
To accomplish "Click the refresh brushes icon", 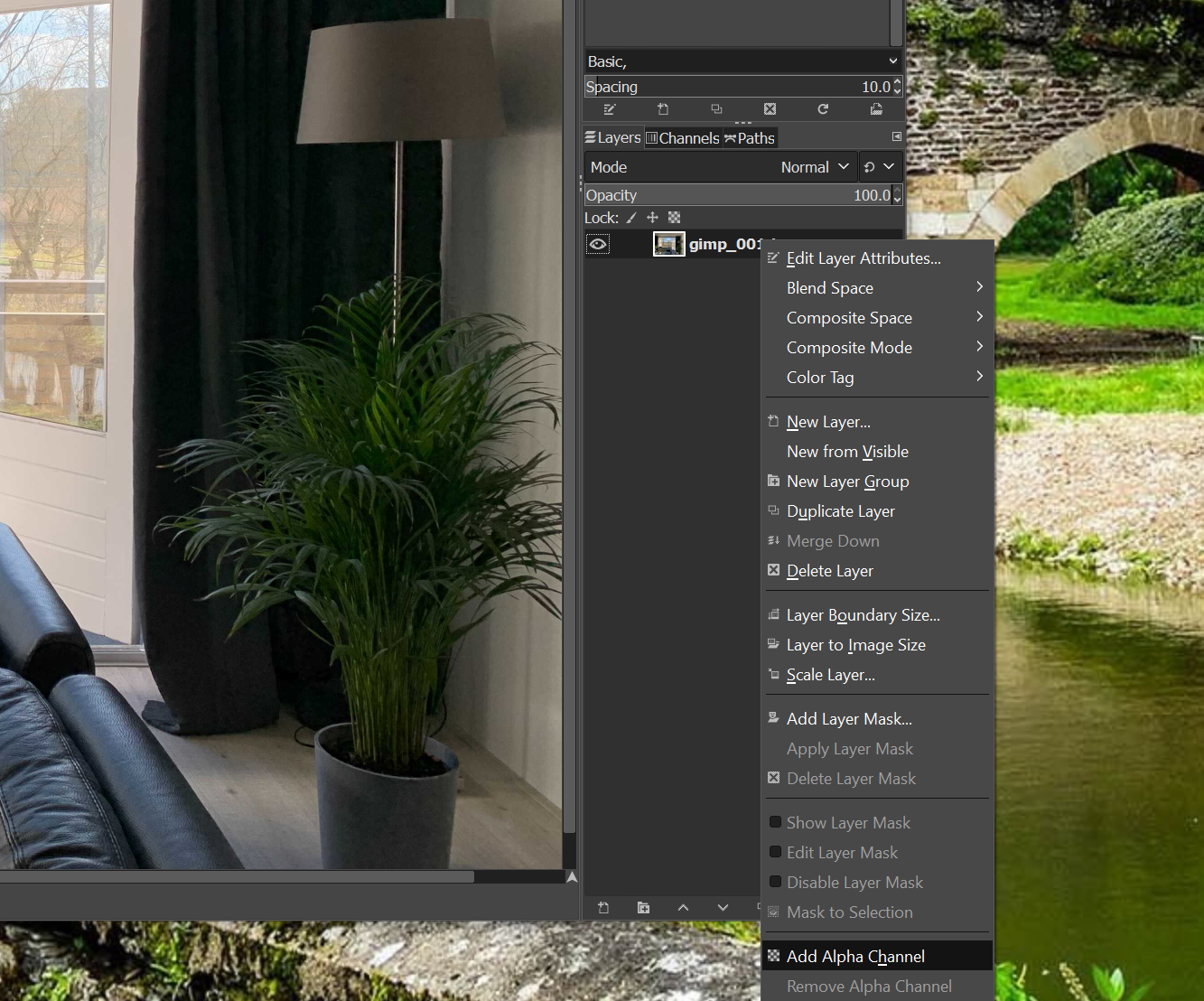I will click(x=823, y=109).
